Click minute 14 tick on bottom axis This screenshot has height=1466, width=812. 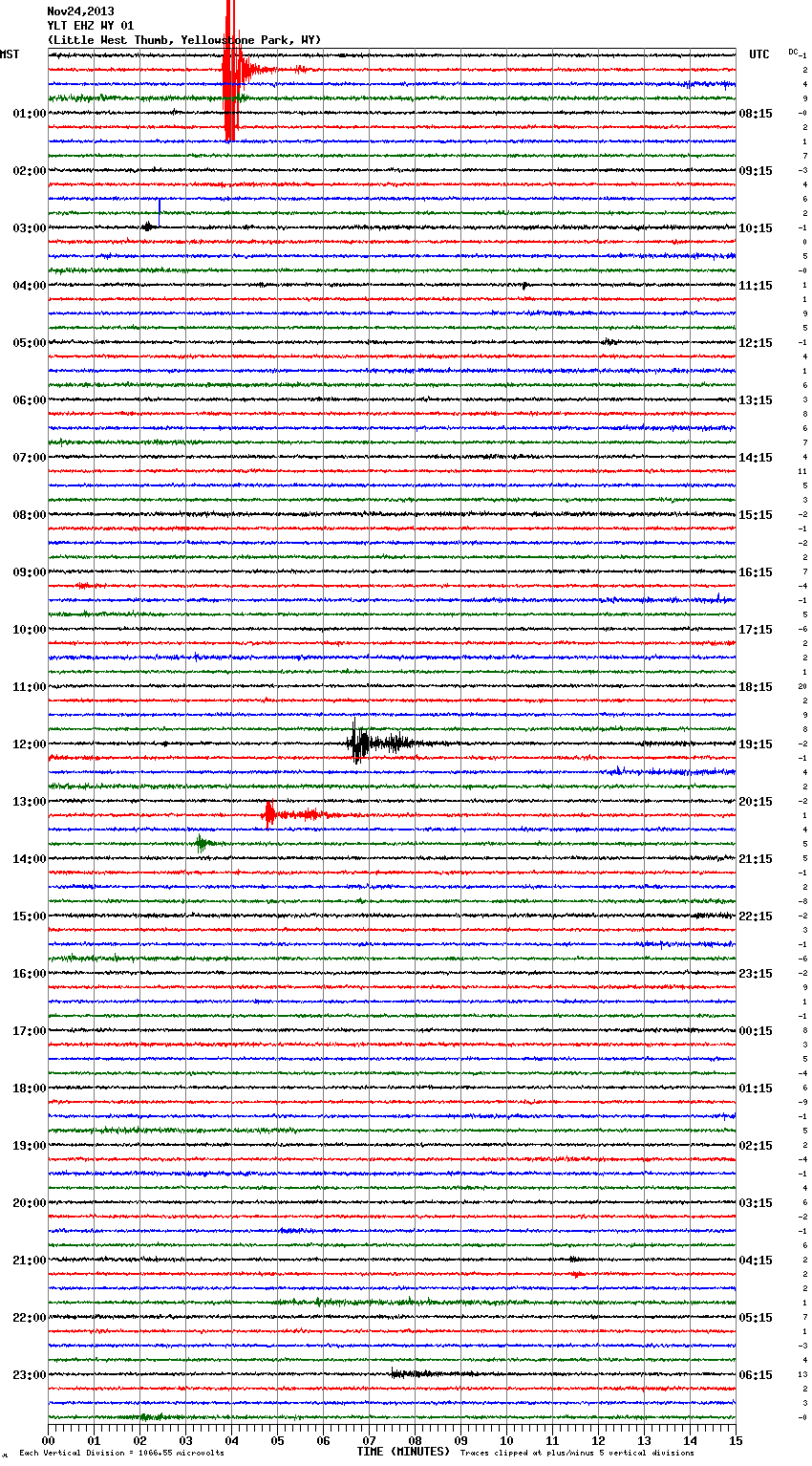(x=691, y=1440)
